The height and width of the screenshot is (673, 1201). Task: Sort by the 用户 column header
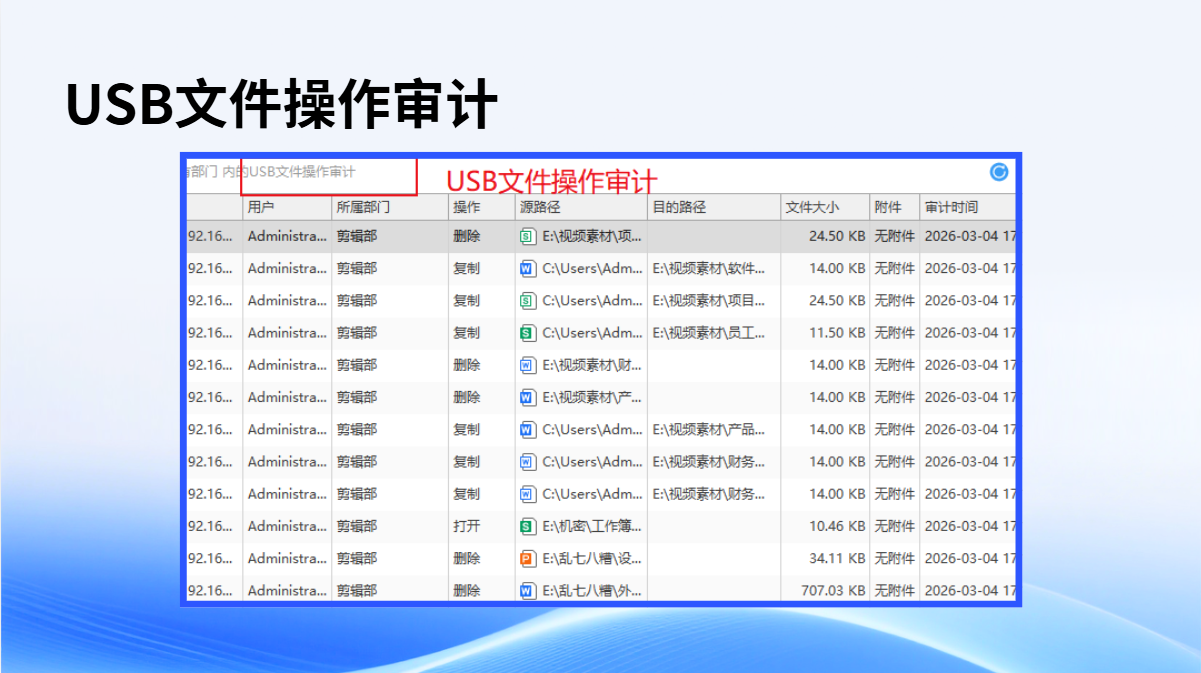[x=261, y=207]
